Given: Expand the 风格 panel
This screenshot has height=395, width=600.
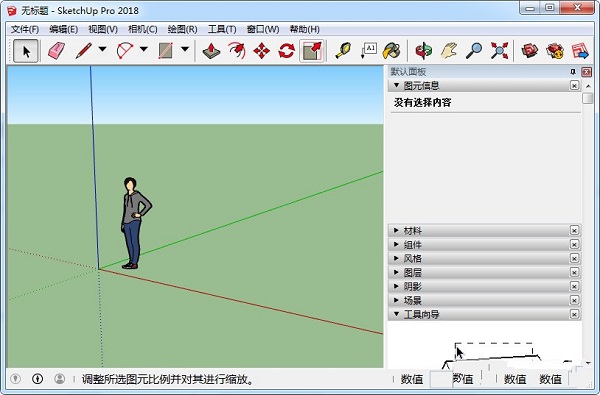Looking at the screenshot, I should (396, 258).
